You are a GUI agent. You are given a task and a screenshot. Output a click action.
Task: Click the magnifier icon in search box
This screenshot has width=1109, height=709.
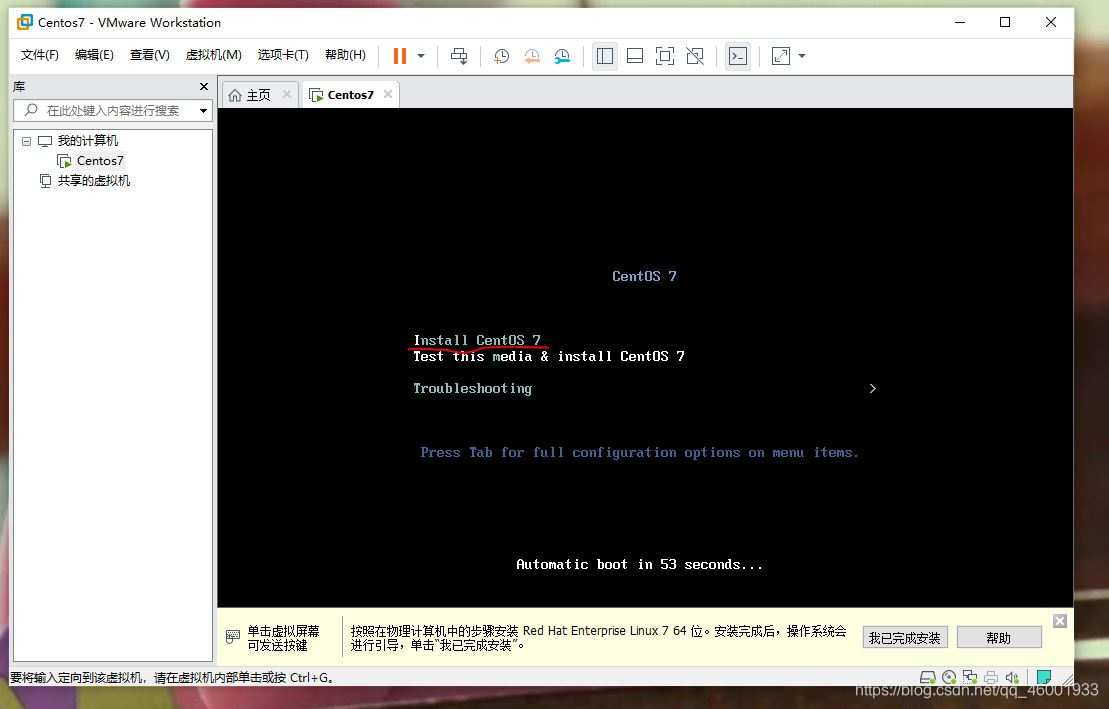(31, 110)
